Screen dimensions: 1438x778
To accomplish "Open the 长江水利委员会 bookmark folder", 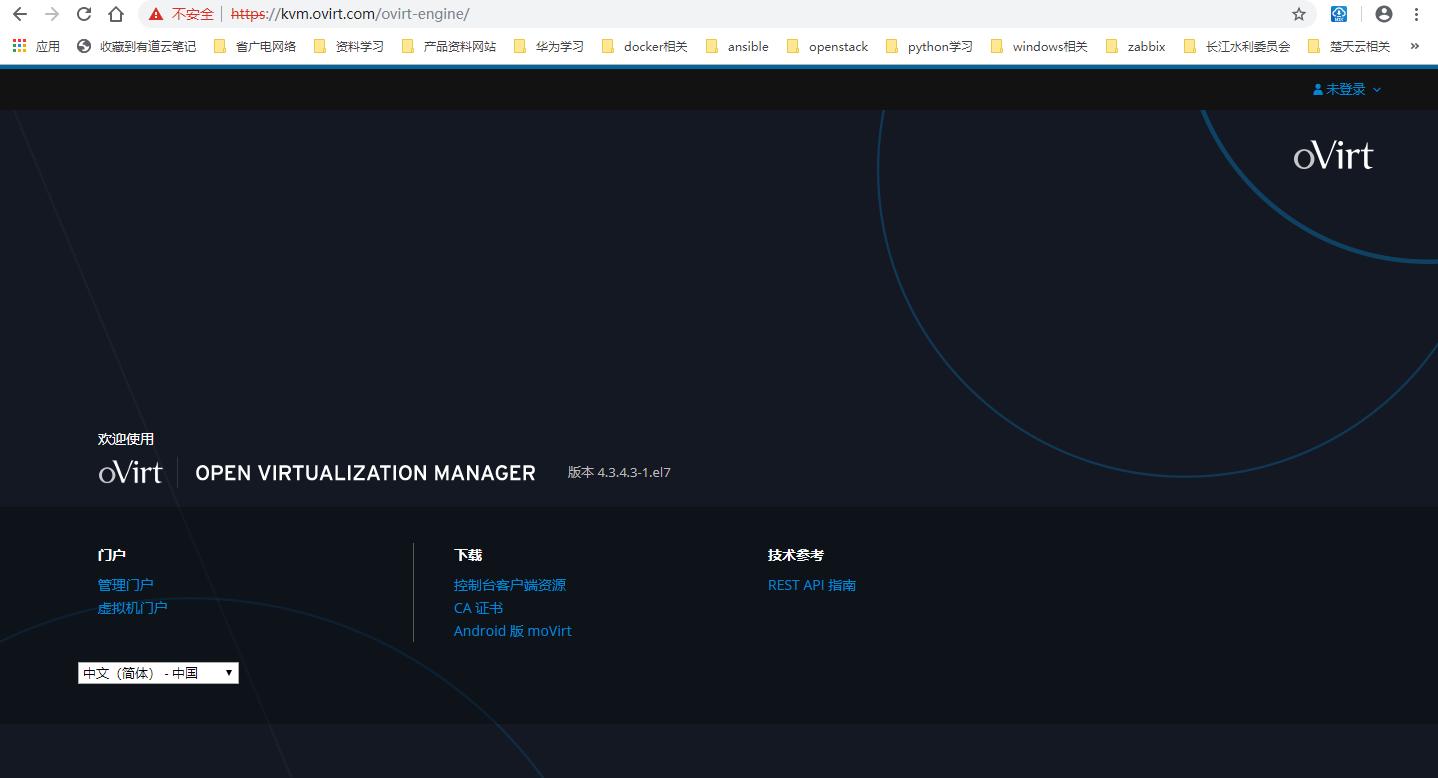I will (1237, 46).
